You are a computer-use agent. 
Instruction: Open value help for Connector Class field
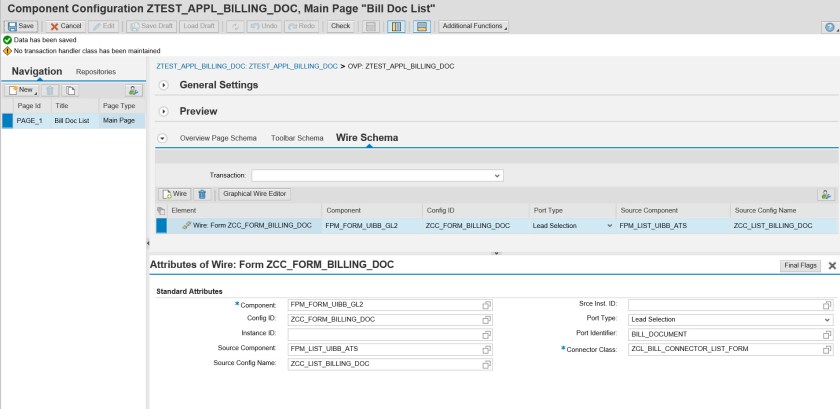[827, 349]
